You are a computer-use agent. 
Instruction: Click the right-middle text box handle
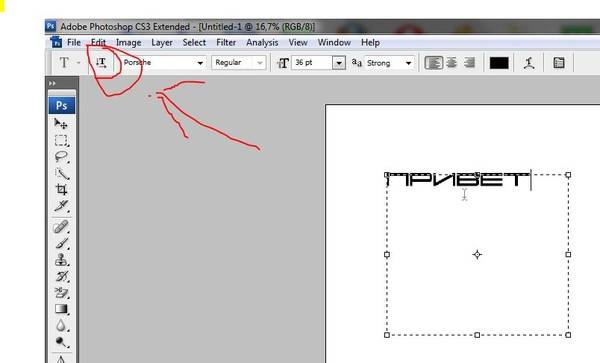point(568,254)
